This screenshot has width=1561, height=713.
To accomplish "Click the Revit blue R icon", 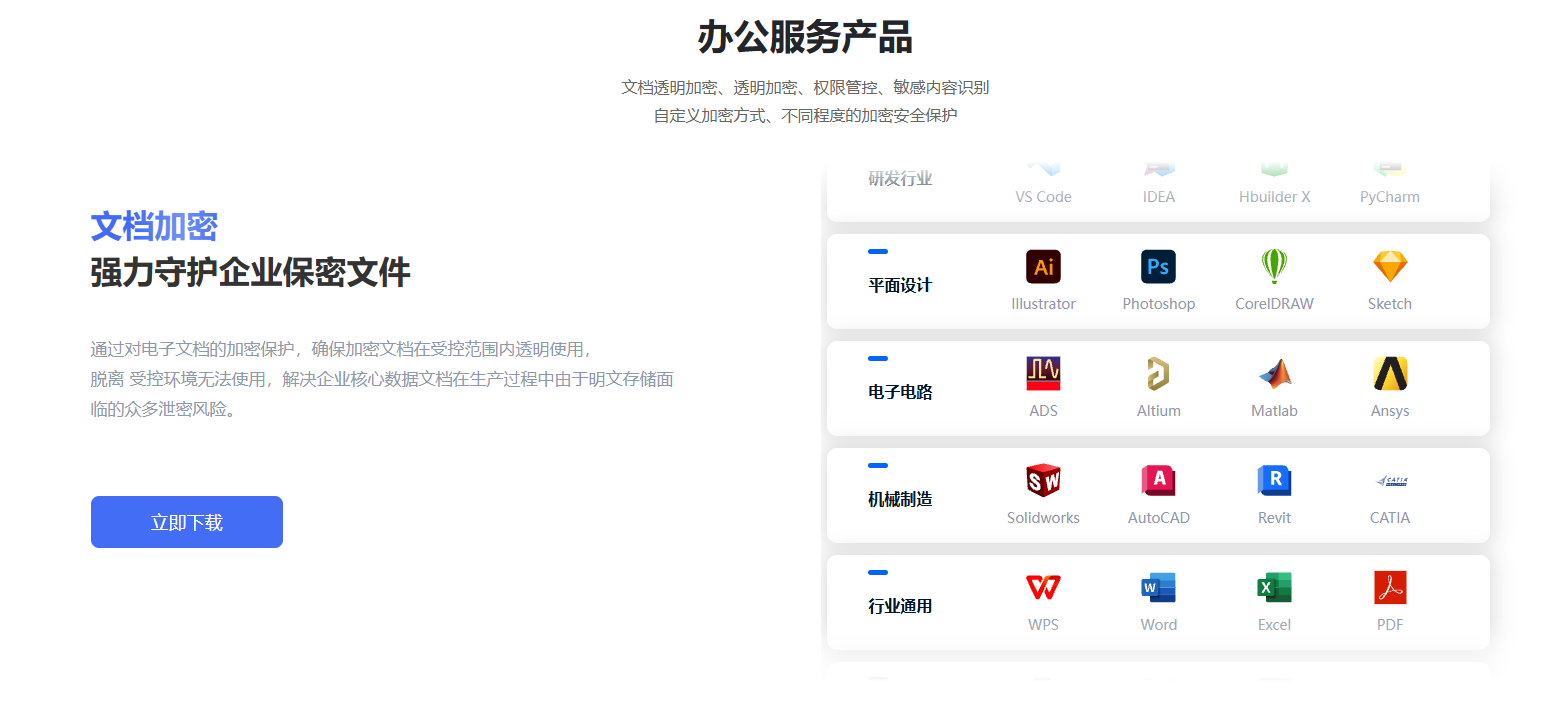I will click(1274, 481).
